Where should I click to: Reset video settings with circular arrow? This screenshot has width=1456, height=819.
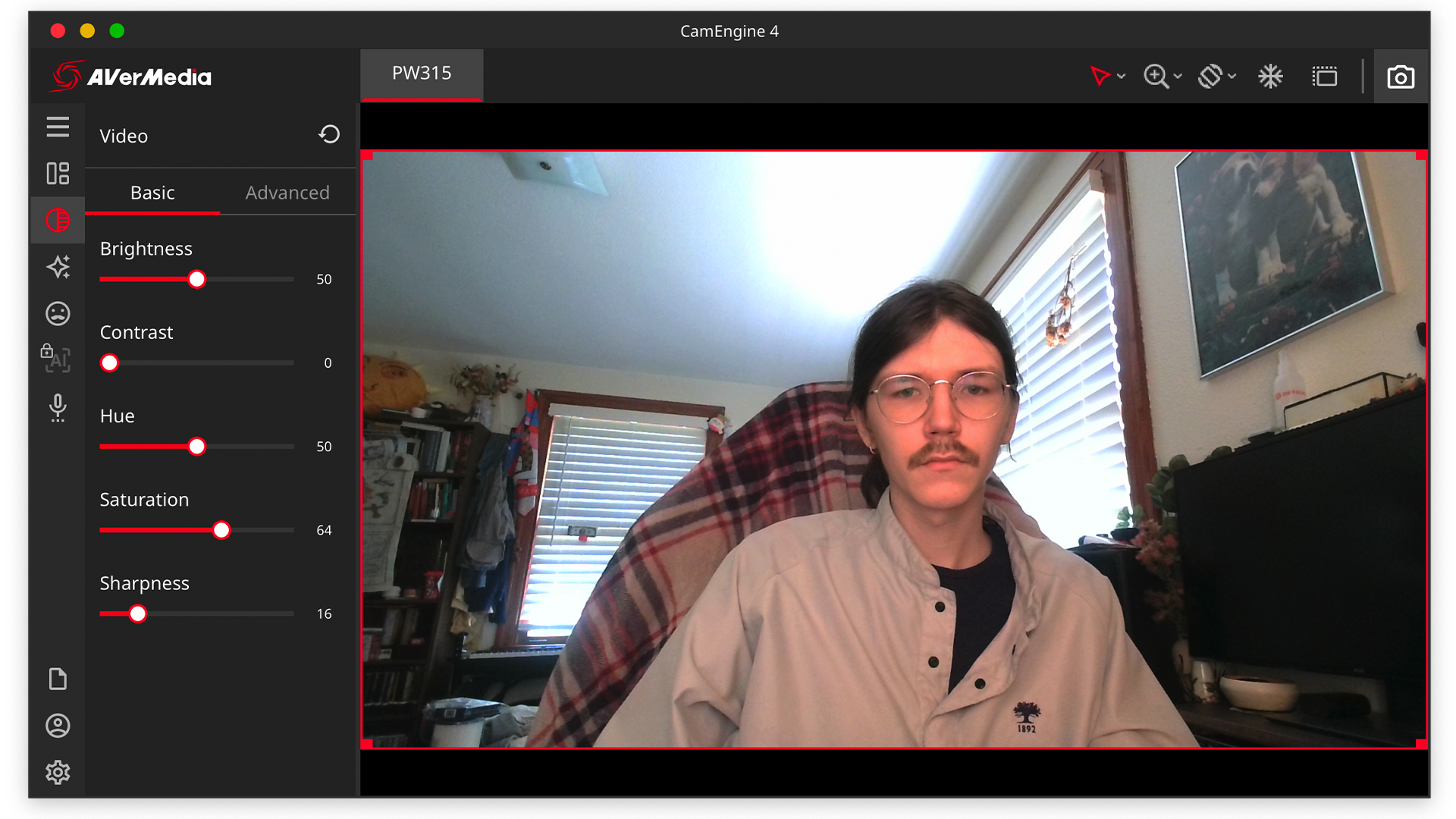[329, 134]
